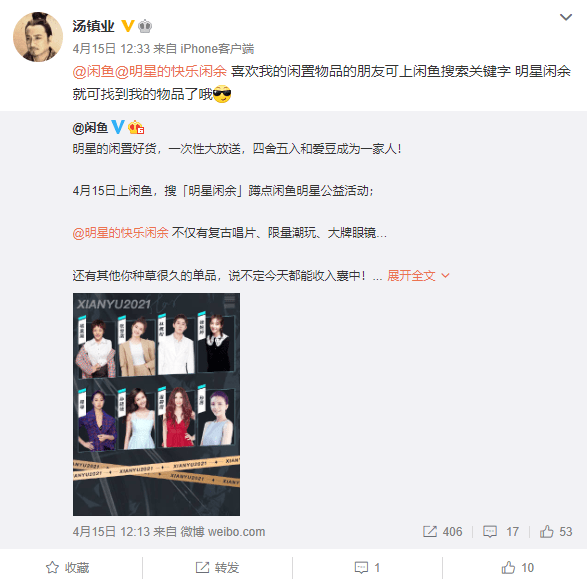Click the gray crown membership icon

coord(145,26)
